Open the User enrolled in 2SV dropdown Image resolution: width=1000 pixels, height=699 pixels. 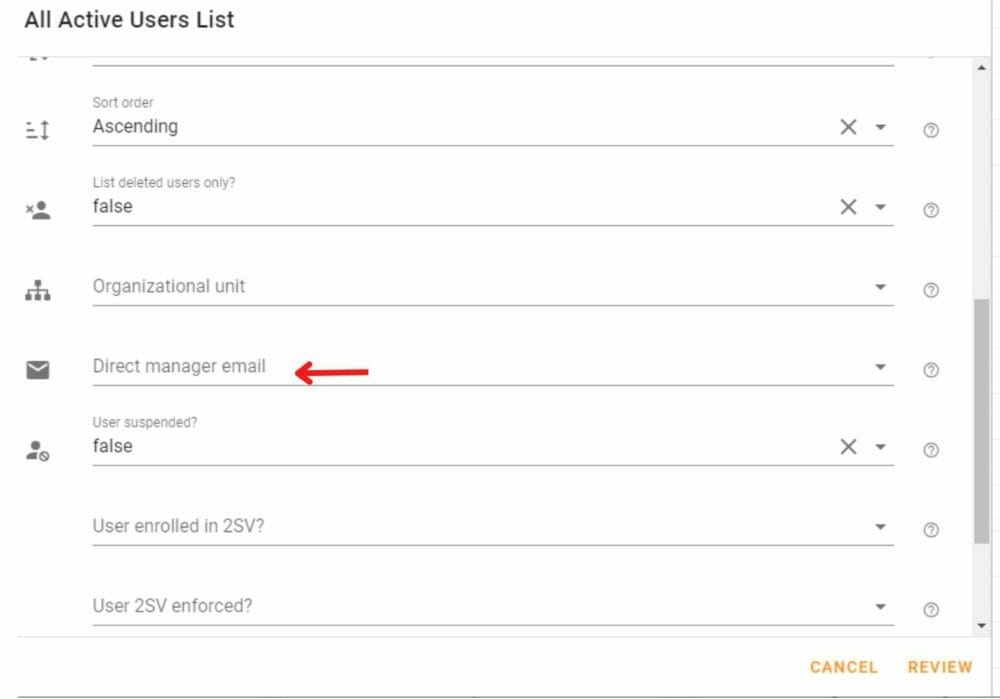880,527
